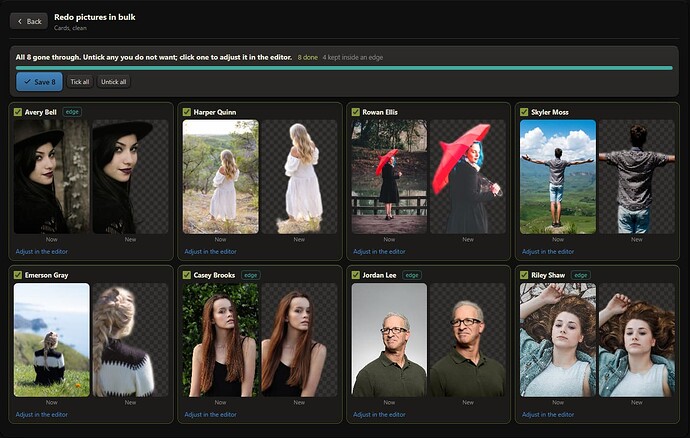Click Rowan Ellis's New cutout picture

(468, 177)
